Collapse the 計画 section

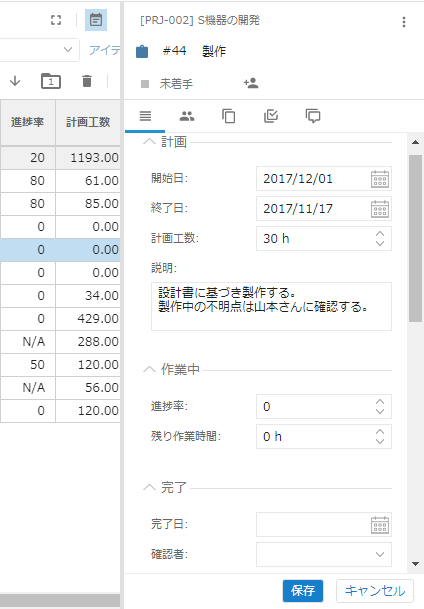coord(149,142)
